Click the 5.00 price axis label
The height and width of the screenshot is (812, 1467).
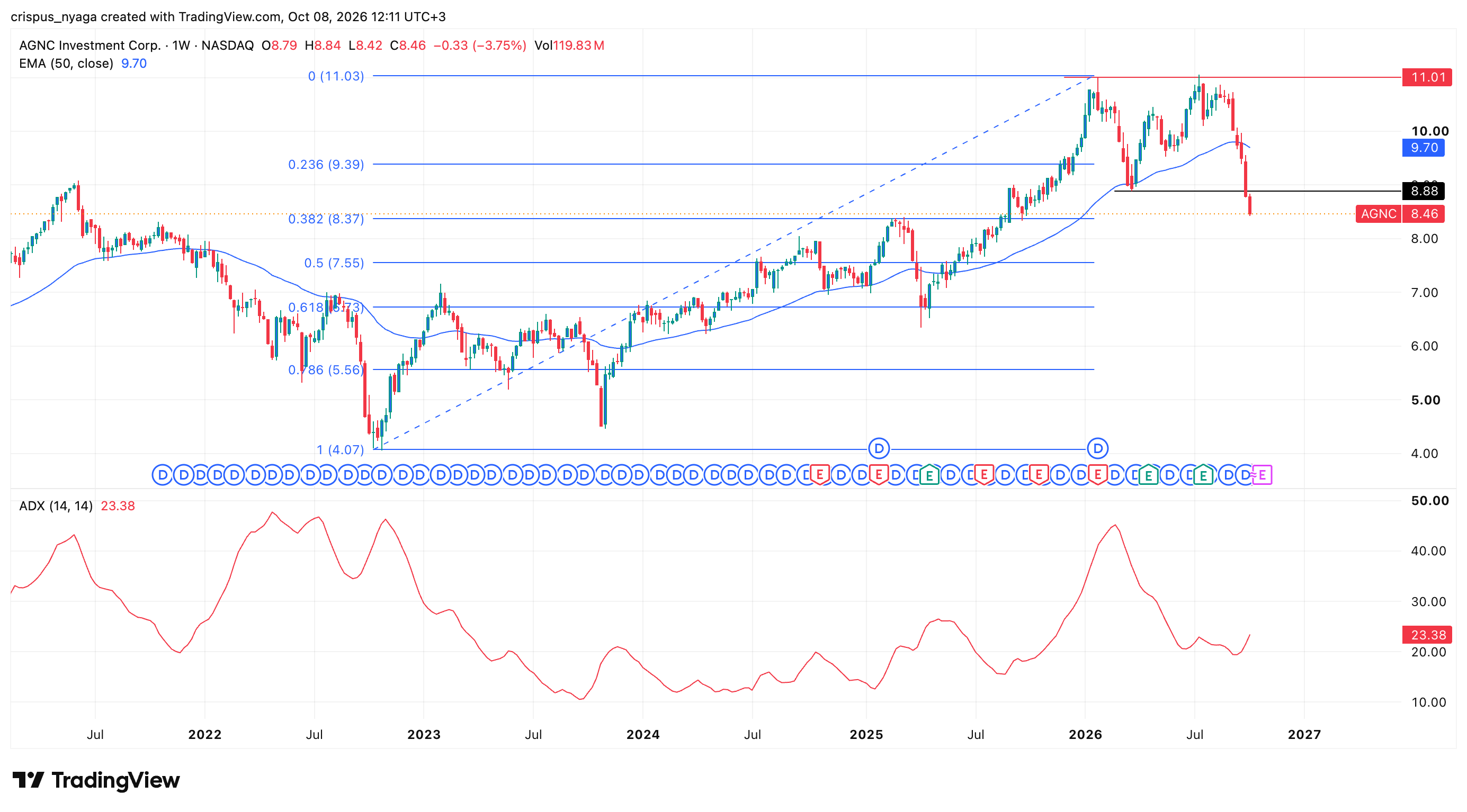pos(1426,400)
